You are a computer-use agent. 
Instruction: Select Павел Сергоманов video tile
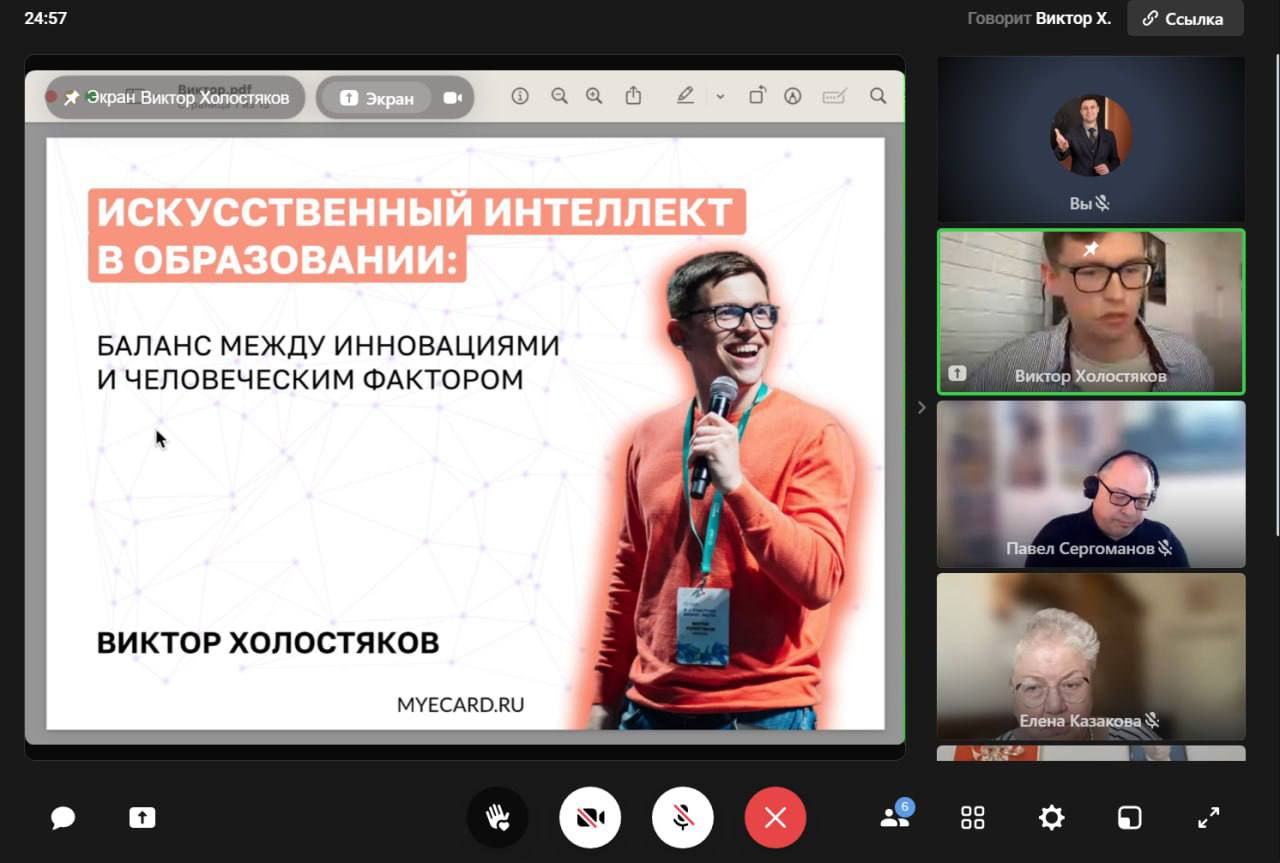[1091, 484]
